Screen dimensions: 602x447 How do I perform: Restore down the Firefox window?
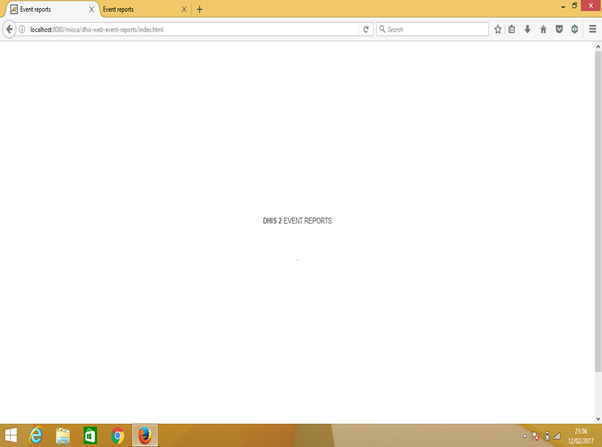coord(574,5)
